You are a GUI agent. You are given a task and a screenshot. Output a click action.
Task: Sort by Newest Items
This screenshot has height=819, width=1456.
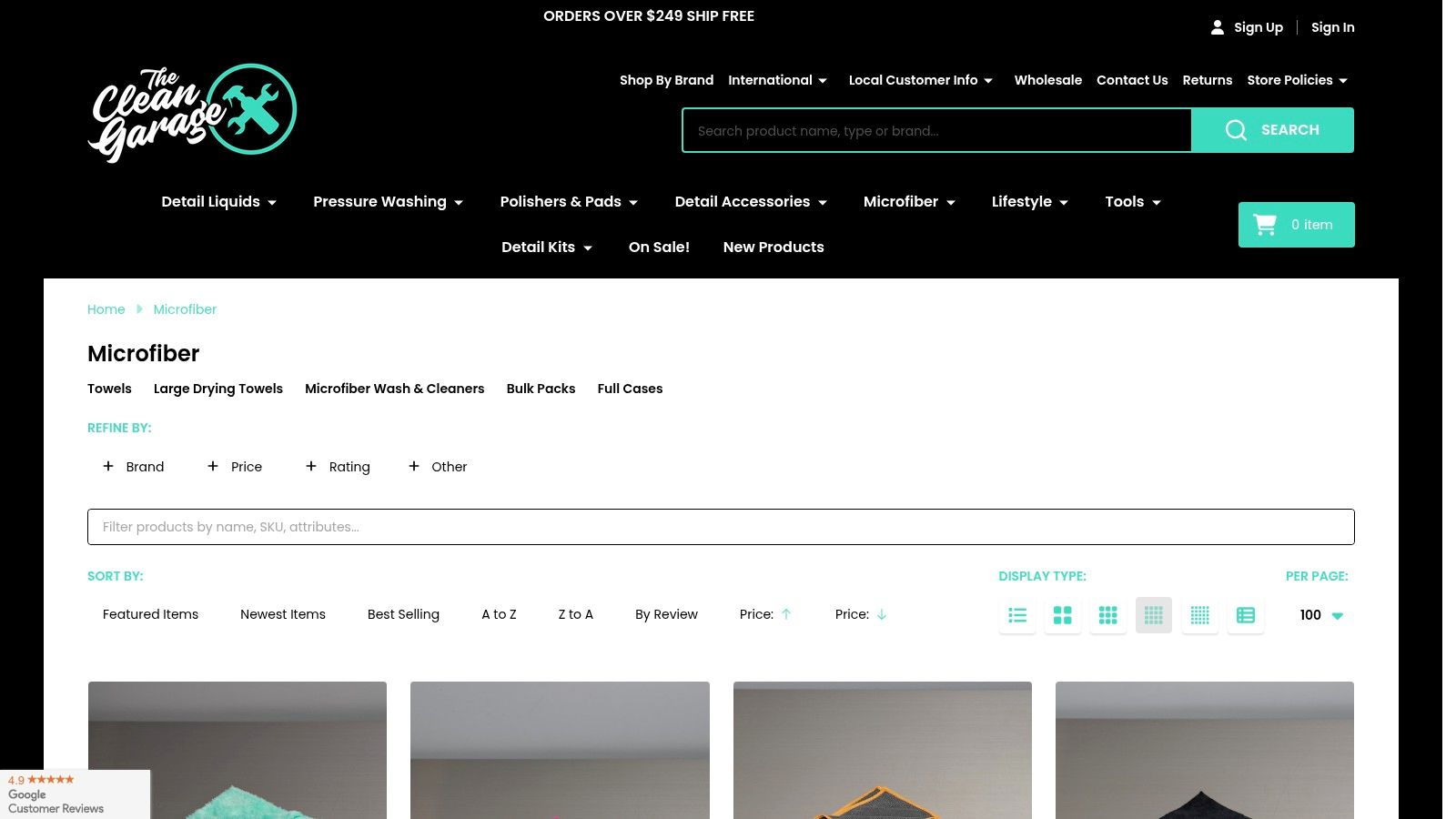pos(283,614)
